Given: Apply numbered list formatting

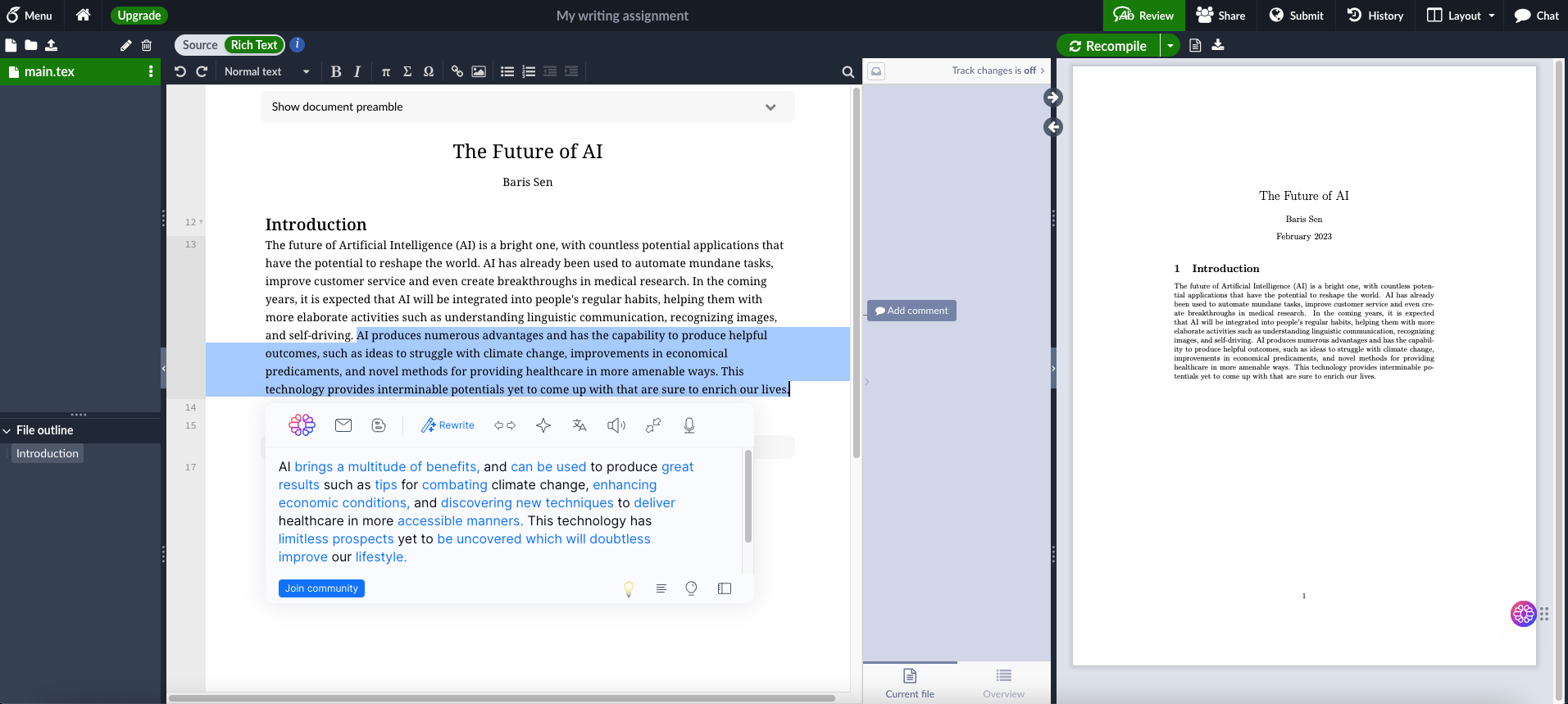Looking at the screenshot, I should (x=529, y=71).
